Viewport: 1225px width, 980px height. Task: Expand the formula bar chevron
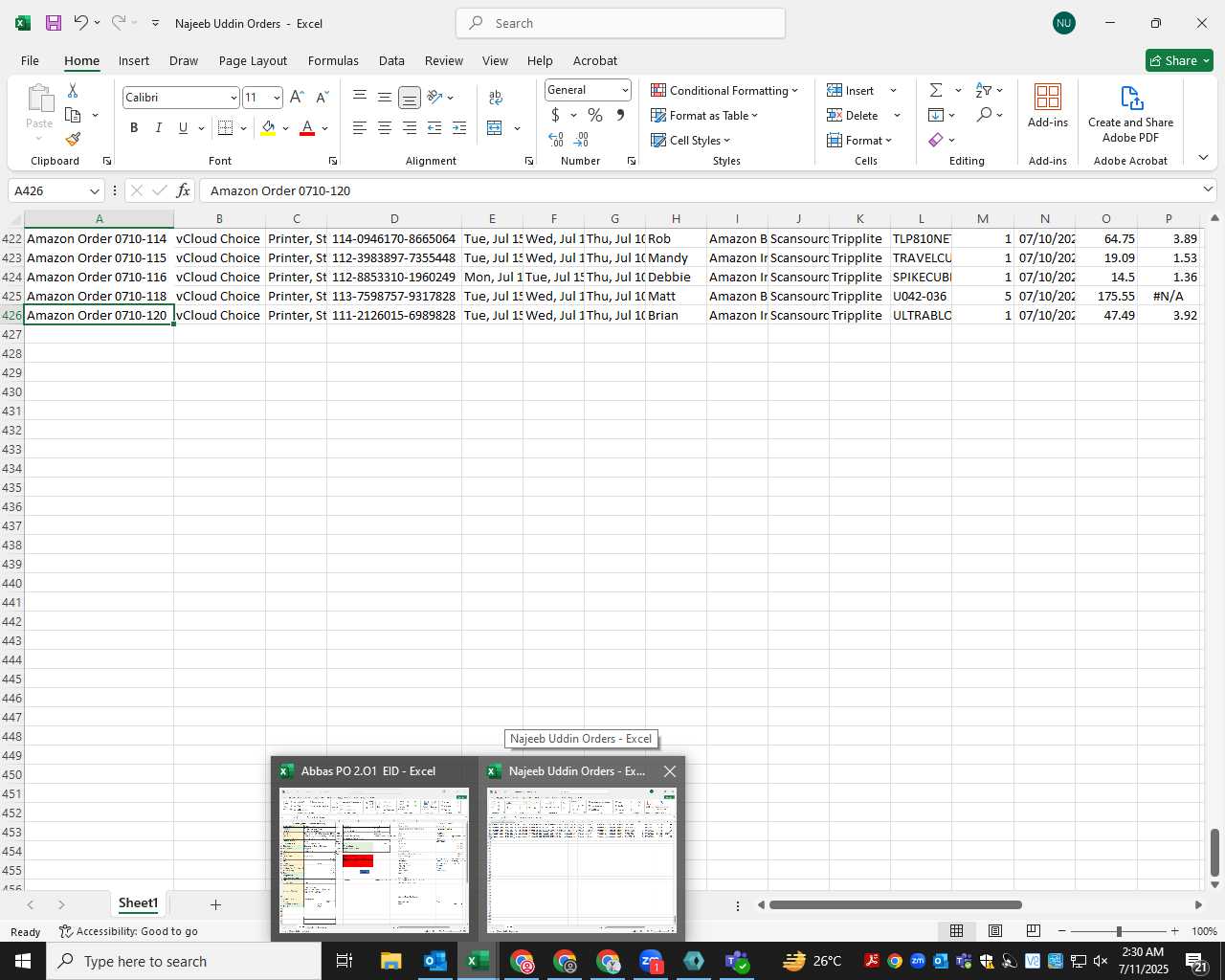tap(1208, 190)
